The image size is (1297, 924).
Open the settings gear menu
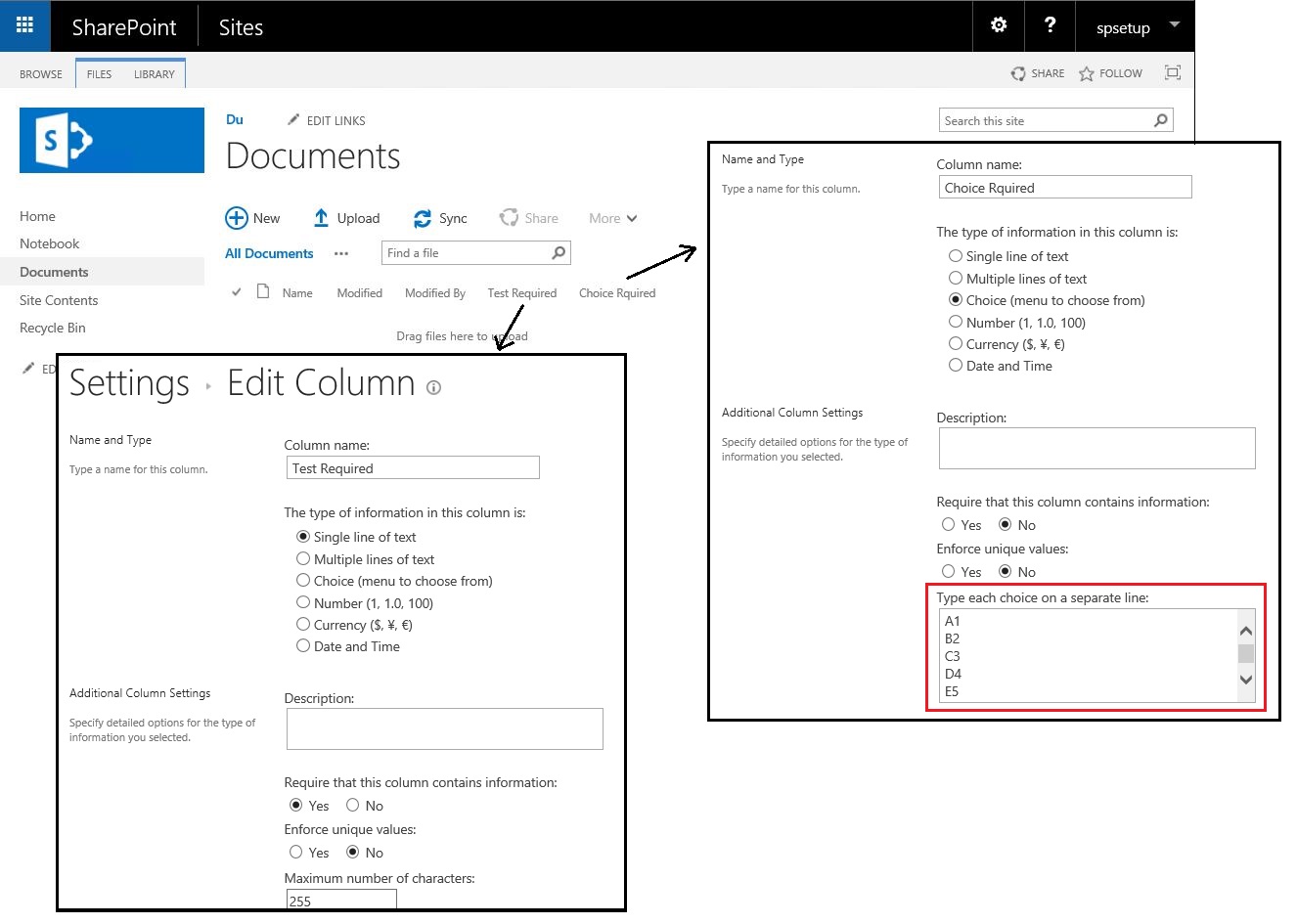point(999,25)
